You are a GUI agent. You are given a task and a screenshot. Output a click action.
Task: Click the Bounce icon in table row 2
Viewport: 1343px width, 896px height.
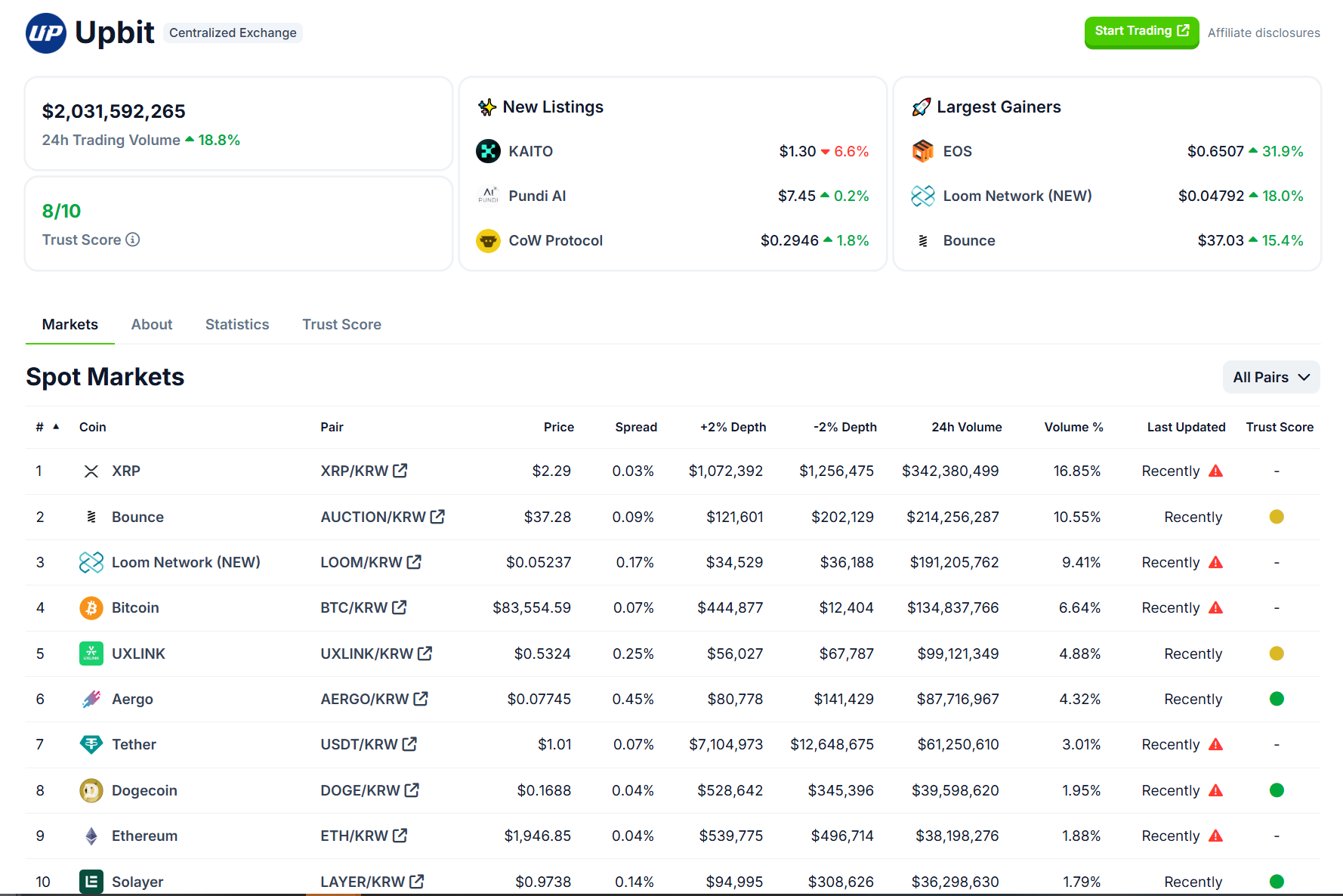tap(91, 517)
